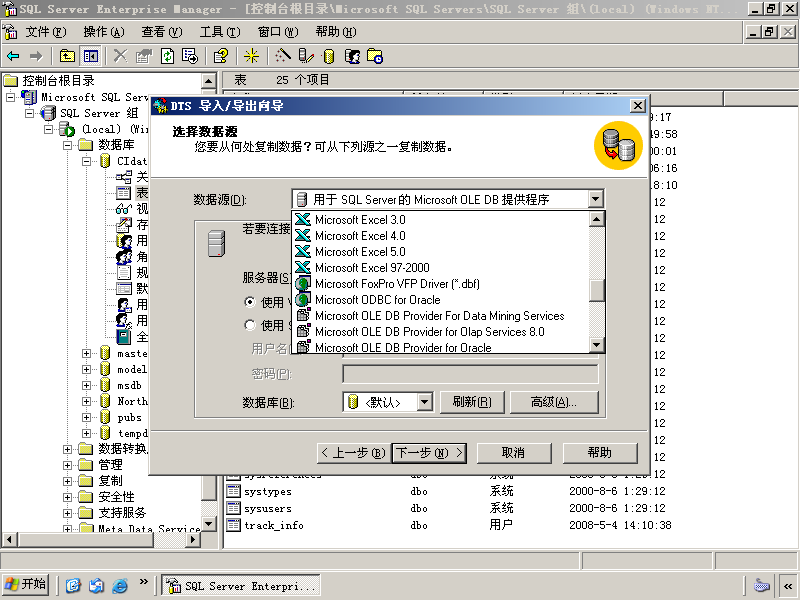
Task: Click the New yellow star toolbar icon
Action: (x=251, y=56)
